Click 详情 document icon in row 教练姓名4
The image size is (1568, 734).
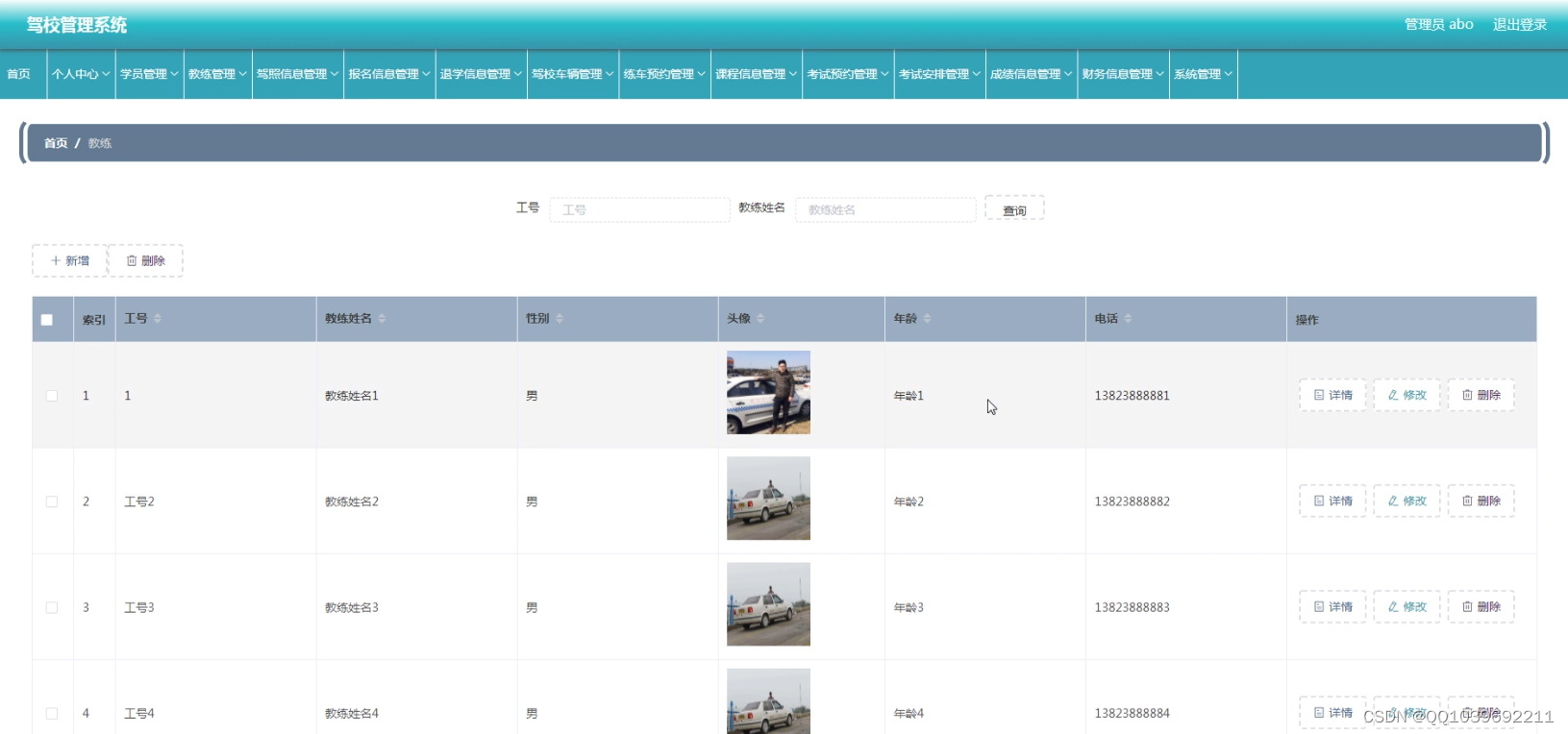pos(1319,712)
